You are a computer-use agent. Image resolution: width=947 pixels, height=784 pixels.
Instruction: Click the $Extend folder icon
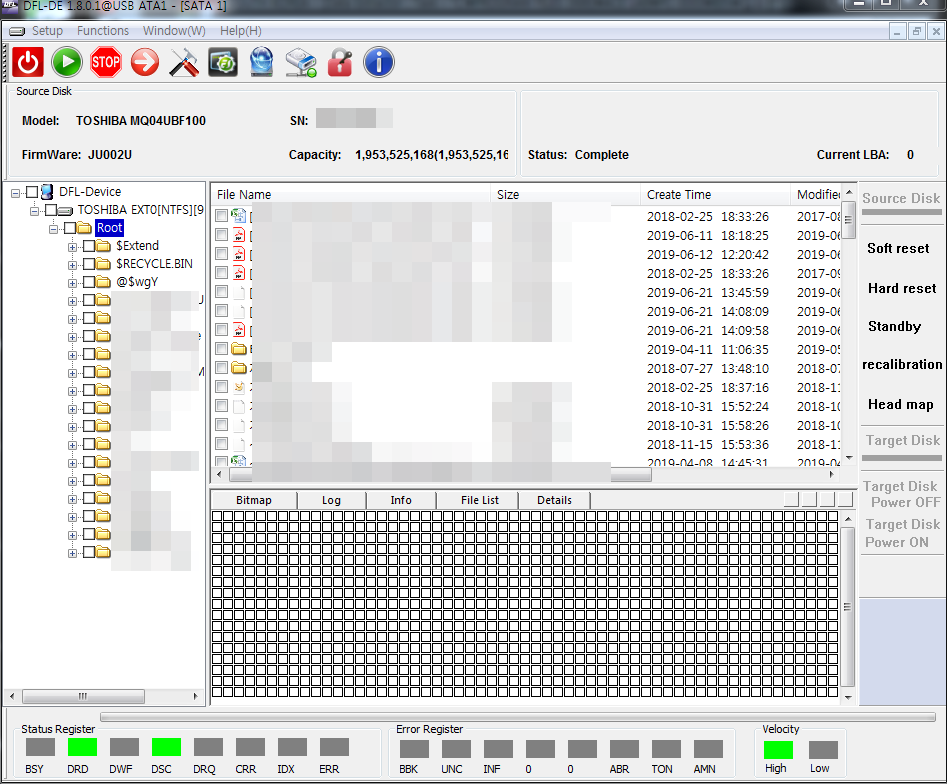(104, 246)
